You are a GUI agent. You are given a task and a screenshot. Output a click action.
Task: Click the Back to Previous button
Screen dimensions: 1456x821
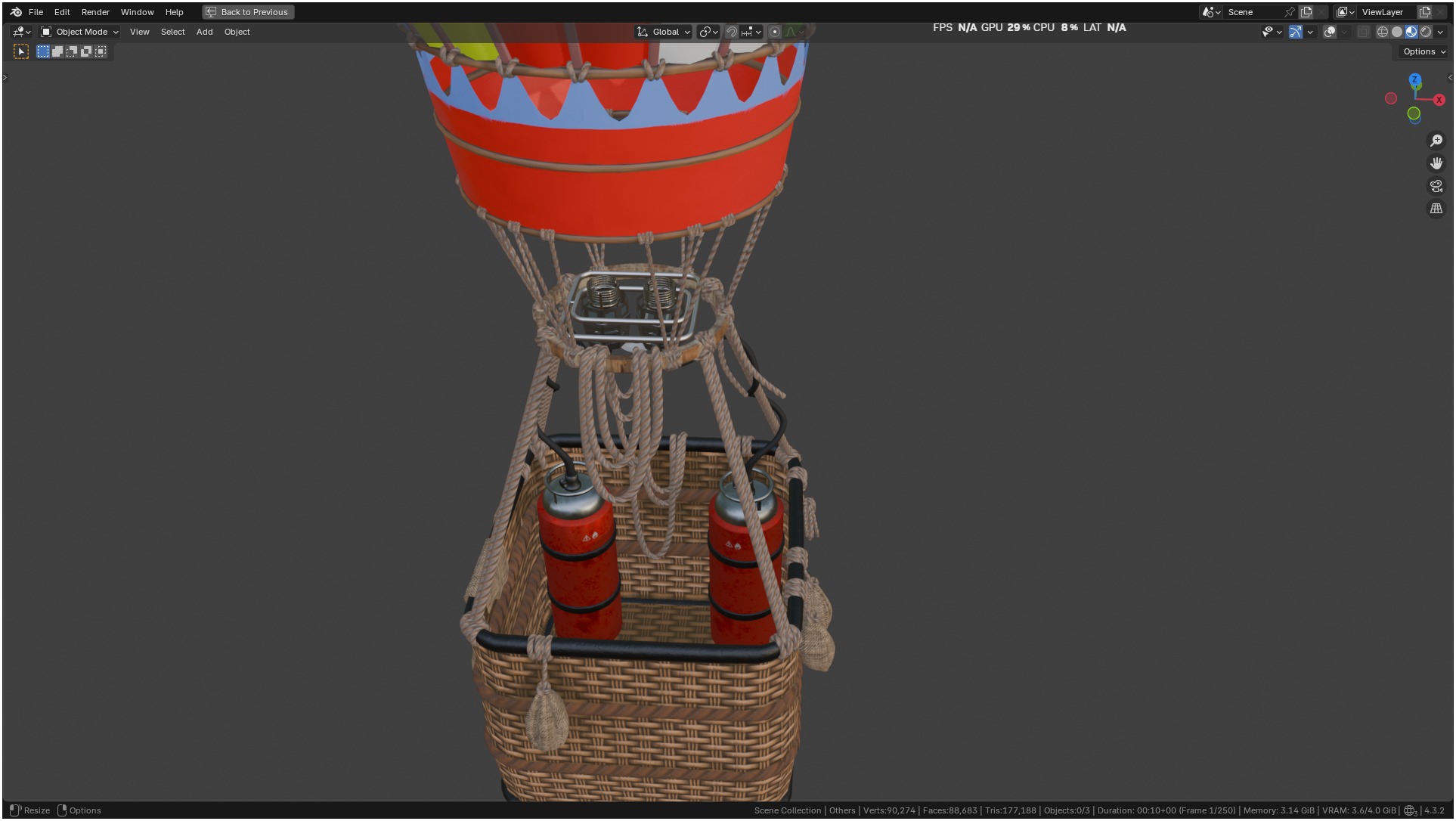click(248, 12)
